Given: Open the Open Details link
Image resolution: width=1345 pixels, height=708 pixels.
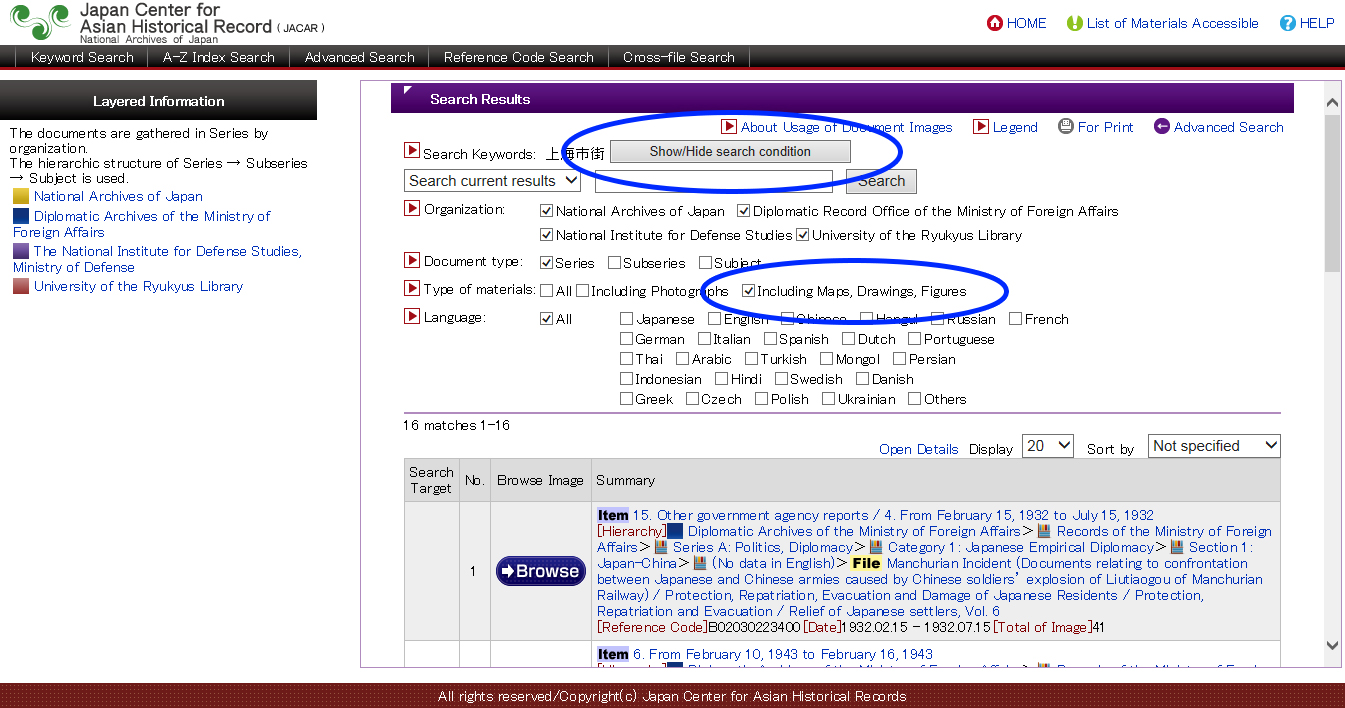Looking at the screenshot, I should click(919, 450).
